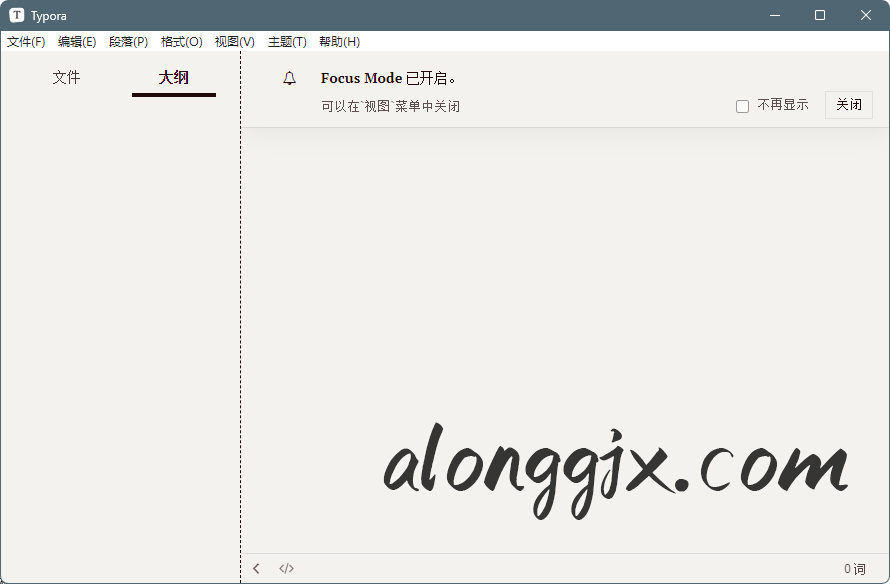The image size is (890, 584).
Task: Check the 不再显示 checkbox
Action: tap(742, 106)
